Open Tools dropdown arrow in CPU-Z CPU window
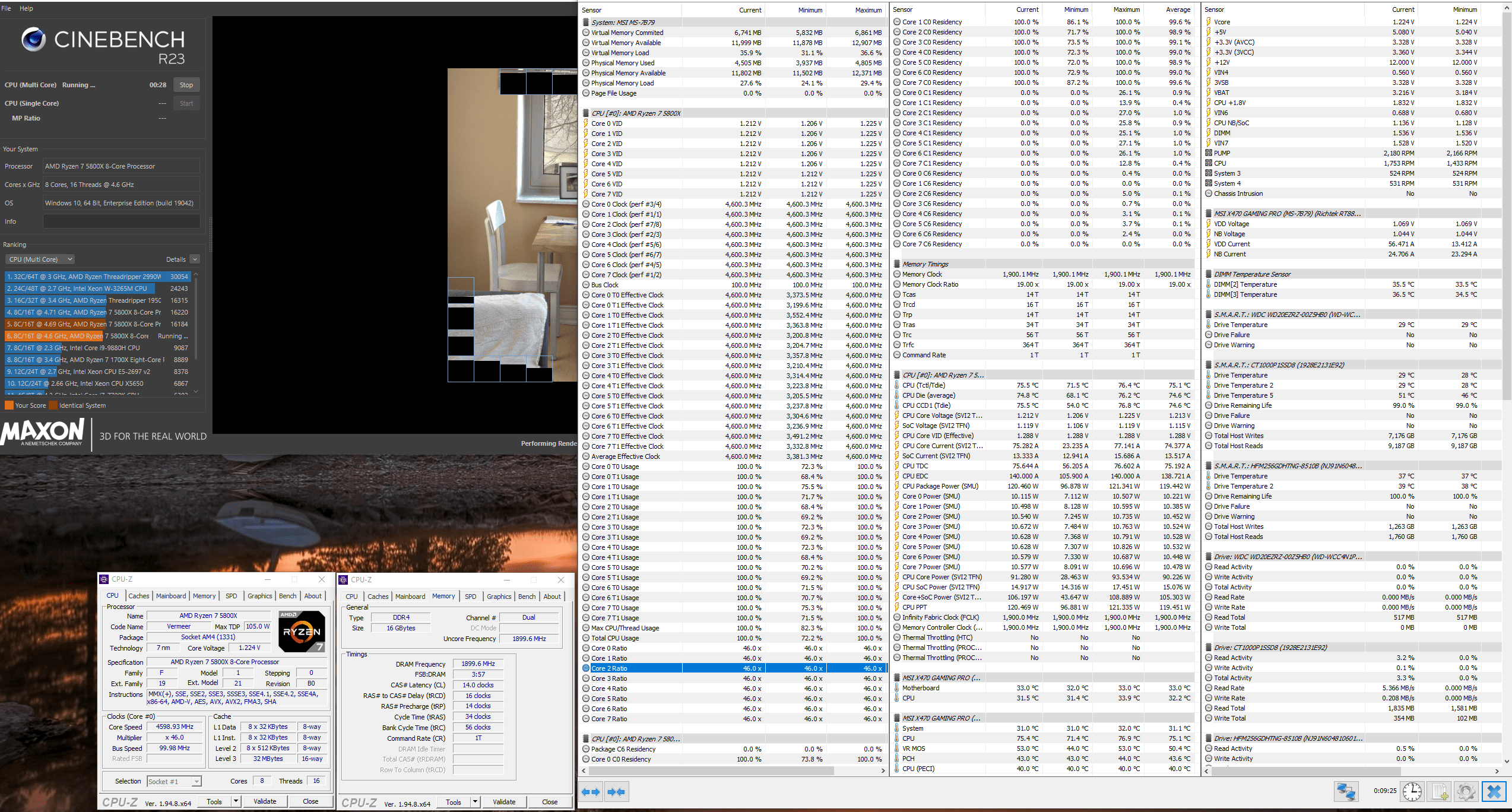This screenshot has width=1512, height=812. (236, 801)
